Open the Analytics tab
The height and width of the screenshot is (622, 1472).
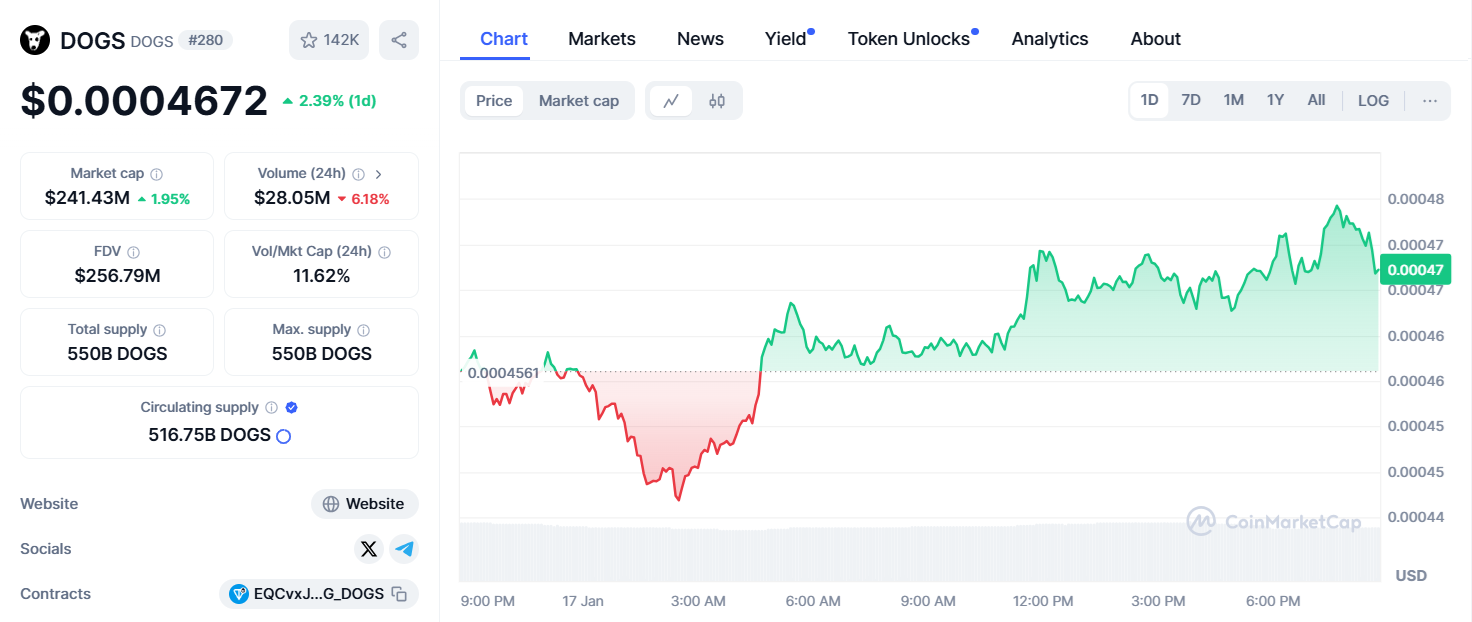point(1050,39)
